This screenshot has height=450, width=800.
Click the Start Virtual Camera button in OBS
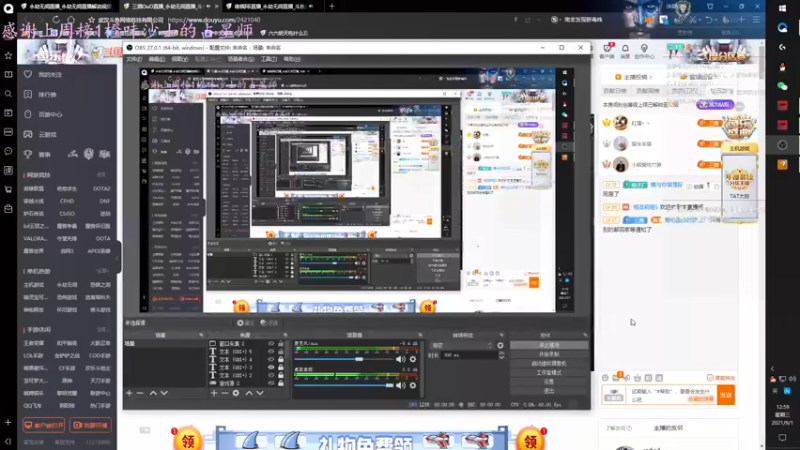tap(549, 364)
